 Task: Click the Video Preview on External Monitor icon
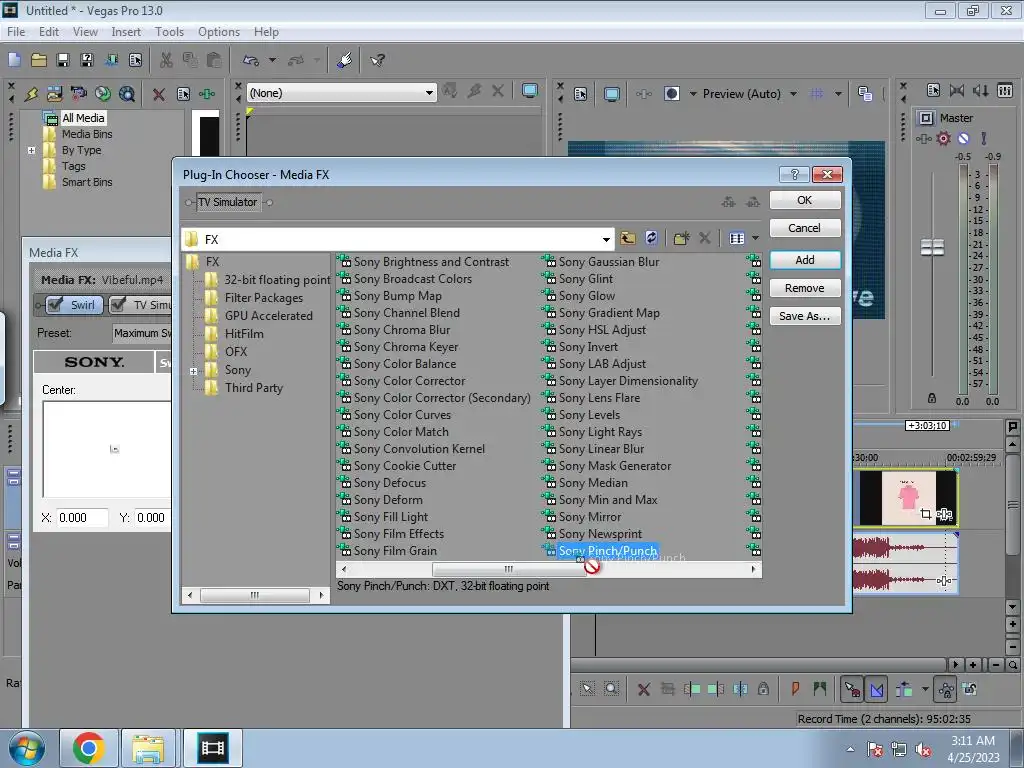tap(611, 94)
